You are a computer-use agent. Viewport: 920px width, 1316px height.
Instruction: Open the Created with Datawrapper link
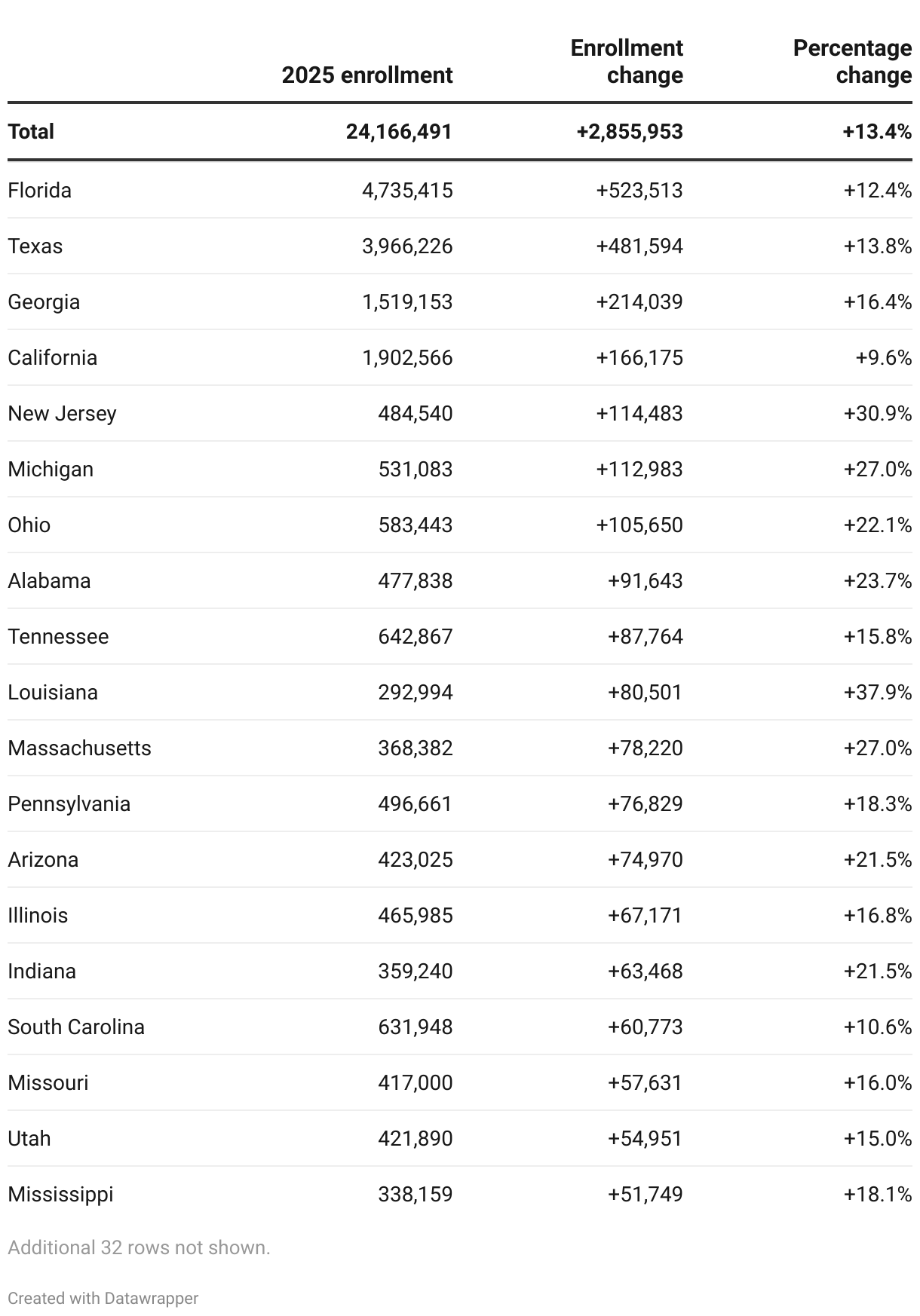103,1298
